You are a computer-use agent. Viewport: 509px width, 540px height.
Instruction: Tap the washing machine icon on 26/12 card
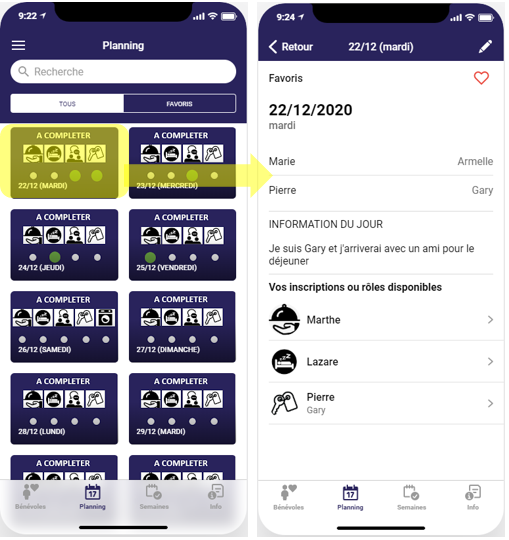(x=105, y=318)
